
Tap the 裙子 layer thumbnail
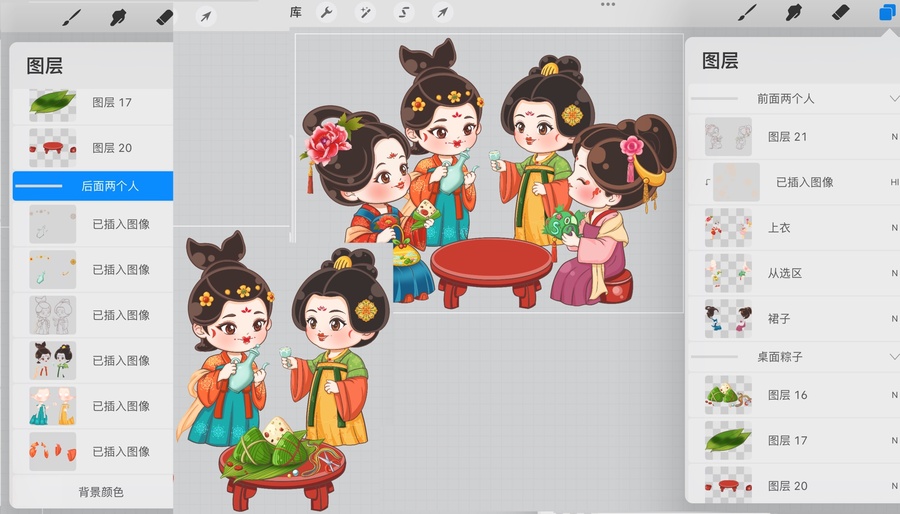point(728,318)
